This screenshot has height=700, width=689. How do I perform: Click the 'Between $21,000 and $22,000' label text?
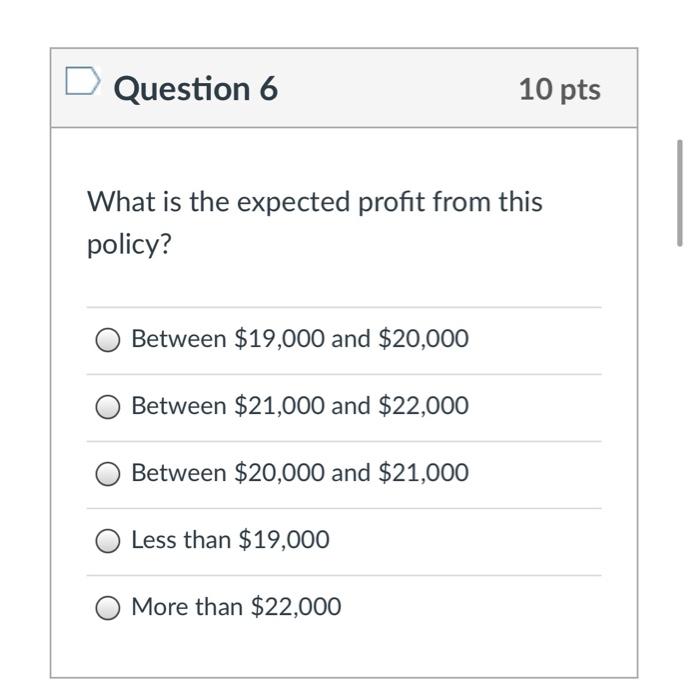point(299,406)
